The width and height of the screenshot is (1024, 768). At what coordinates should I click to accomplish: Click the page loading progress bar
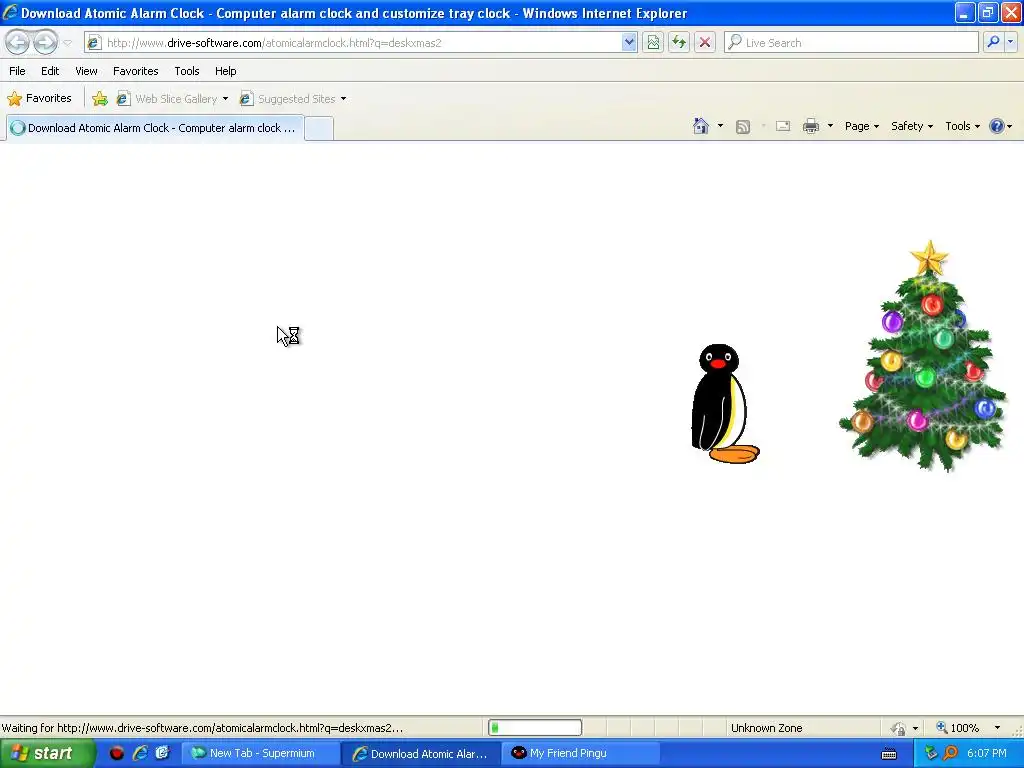535,728
